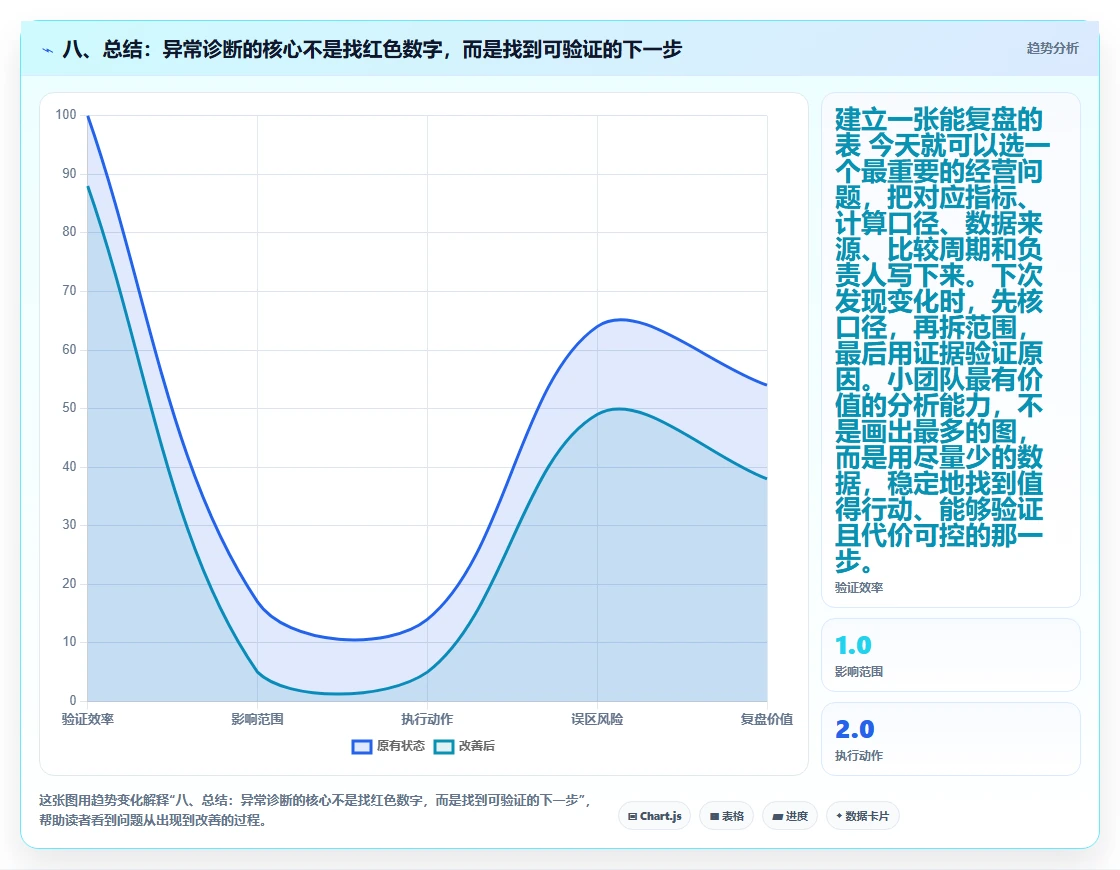Viewport: 1120px width, 870px height.
Task: Click the 90 y-axis value
Action: click(x=69, y=173)
